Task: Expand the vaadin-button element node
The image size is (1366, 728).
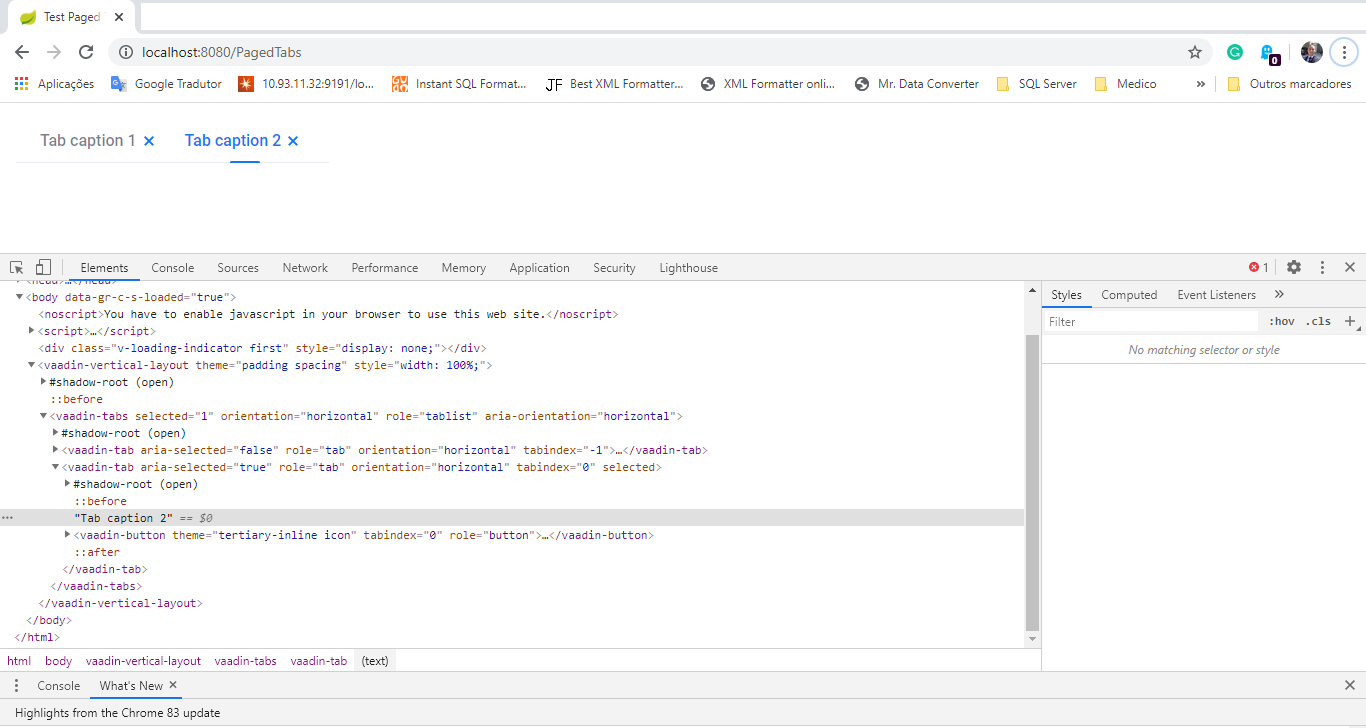Action: pyautogui.click(x=68, y=535)
